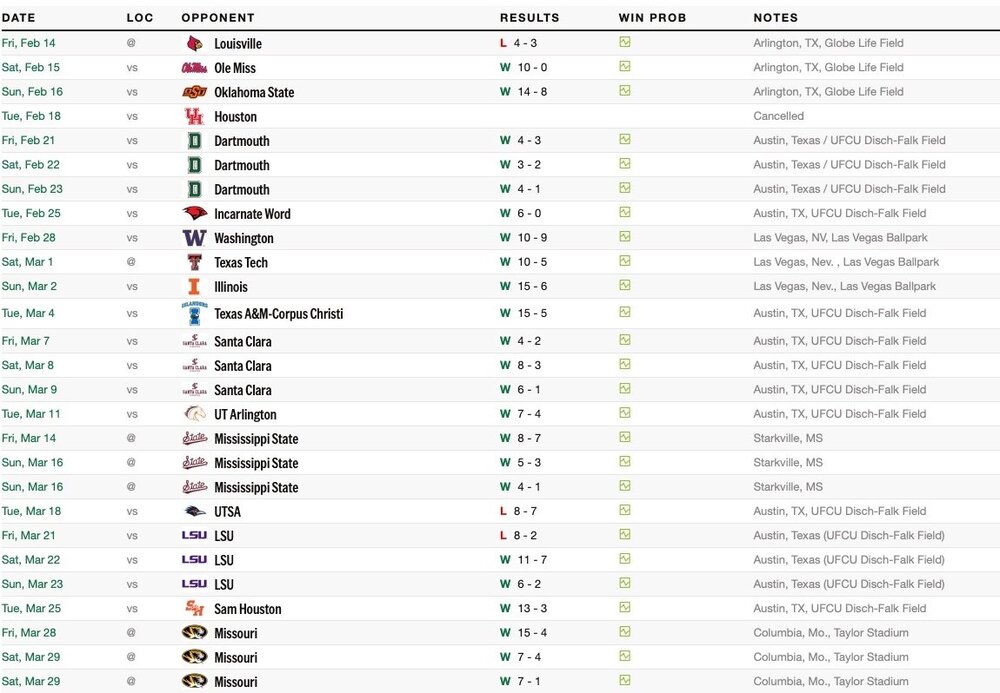Open win probability chart for Louisville game

625,43
